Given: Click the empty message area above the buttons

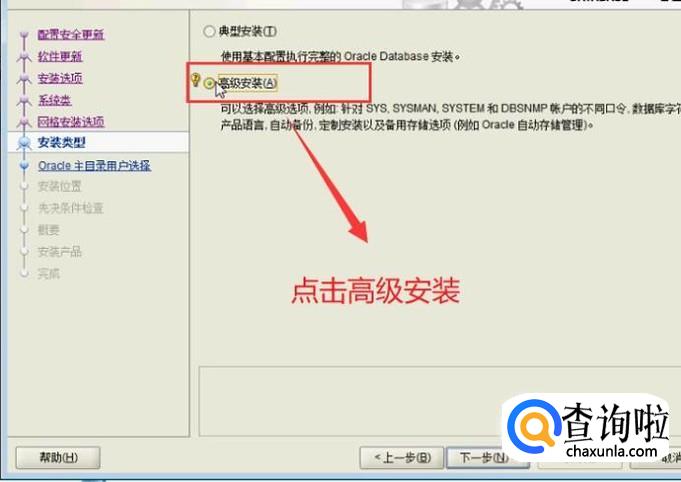Looking at the screenshot, I should pos(440,401).
